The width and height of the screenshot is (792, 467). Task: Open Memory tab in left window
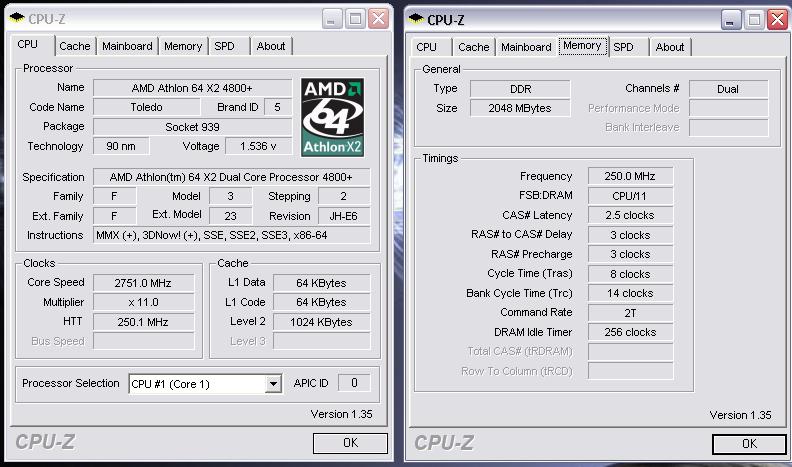pos(183,46)
